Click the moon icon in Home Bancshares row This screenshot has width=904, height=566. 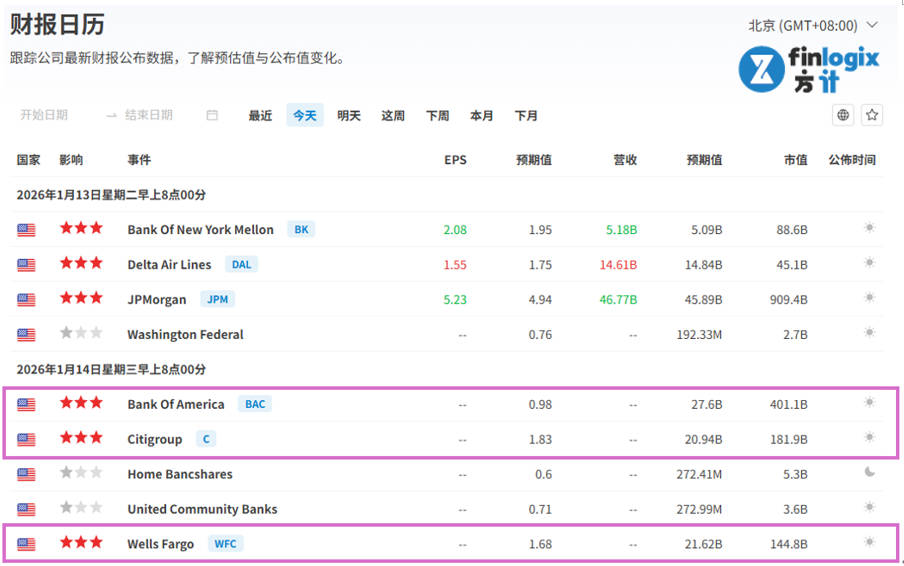pos(869,473)
